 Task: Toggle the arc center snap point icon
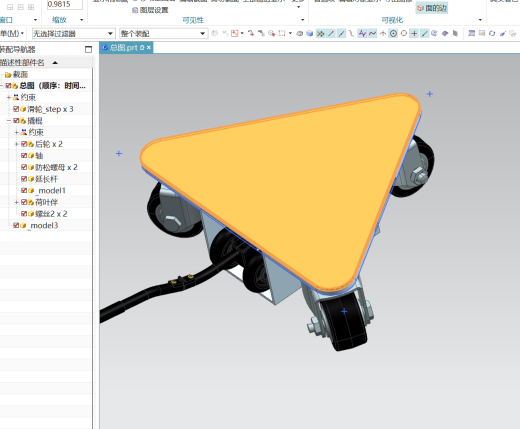pyautogui.click(x=393, y=33)
